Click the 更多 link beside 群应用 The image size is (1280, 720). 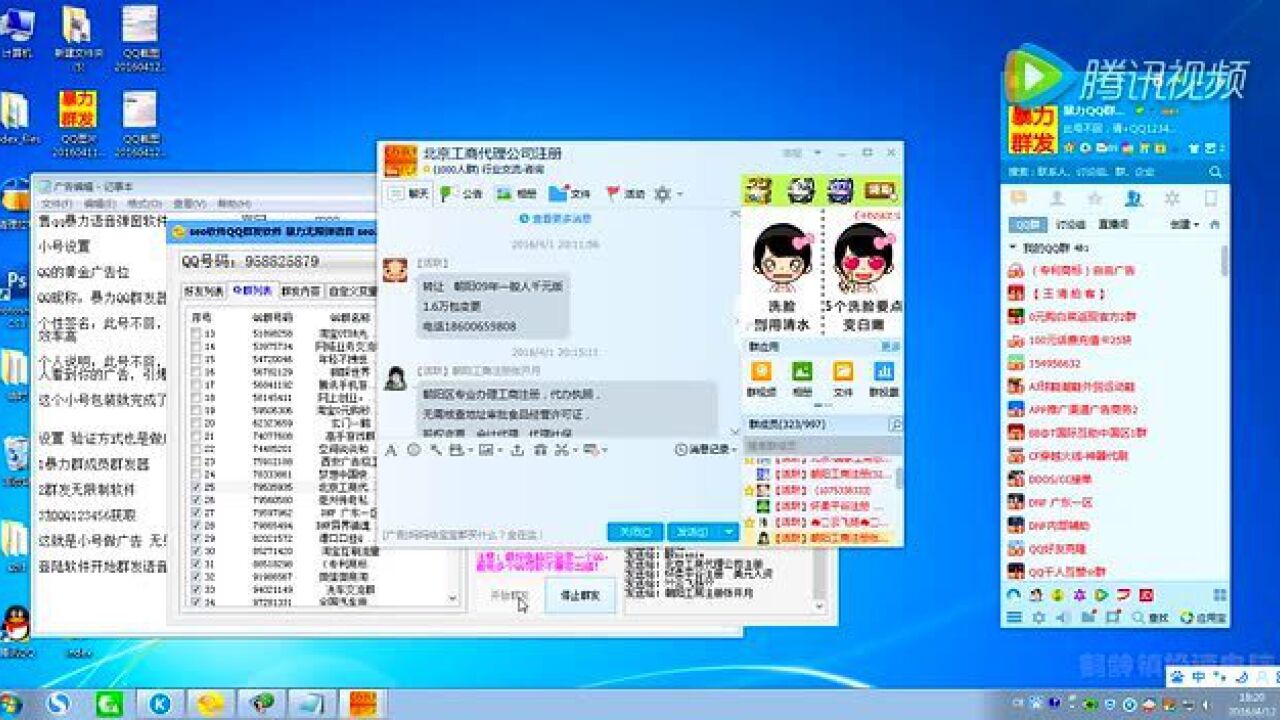coord(890,346)
